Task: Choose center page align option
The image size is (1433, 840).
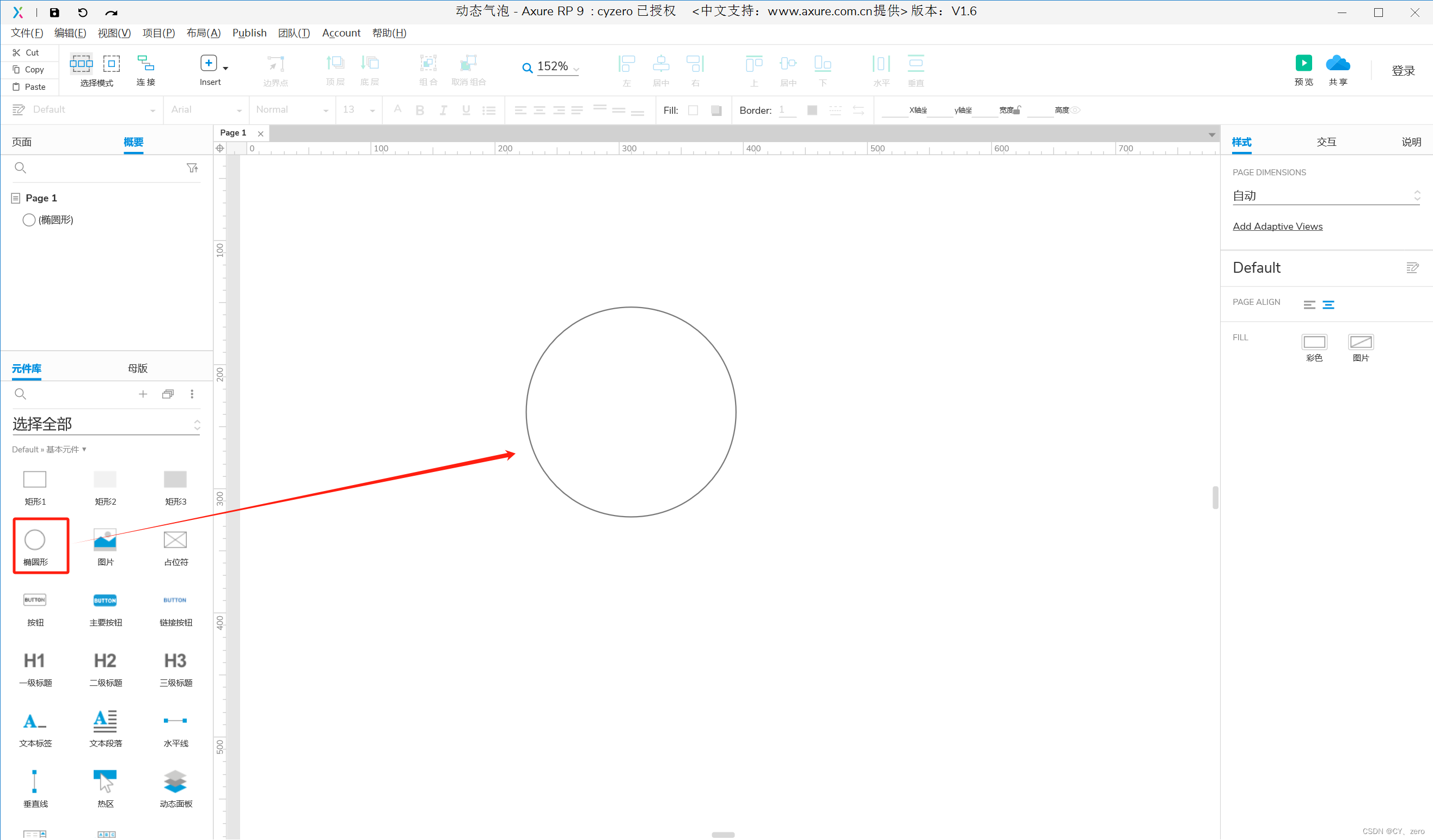Action: click(1328, 305)
